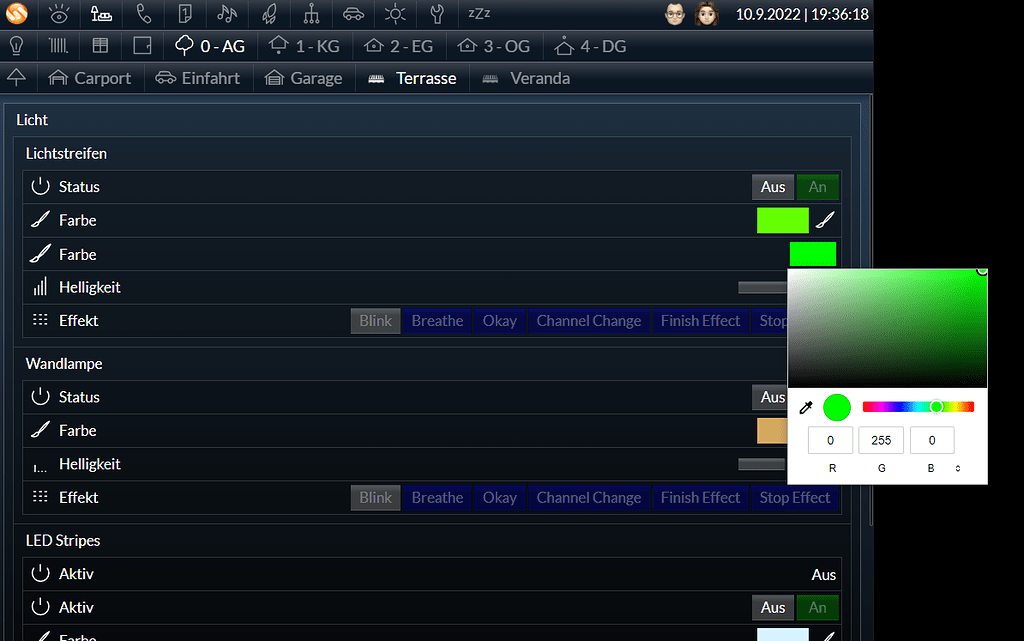The height and width of the screenshot is (641, 1024).
Task: Open the Einfahrt room tab
Action: pos(198,78)
